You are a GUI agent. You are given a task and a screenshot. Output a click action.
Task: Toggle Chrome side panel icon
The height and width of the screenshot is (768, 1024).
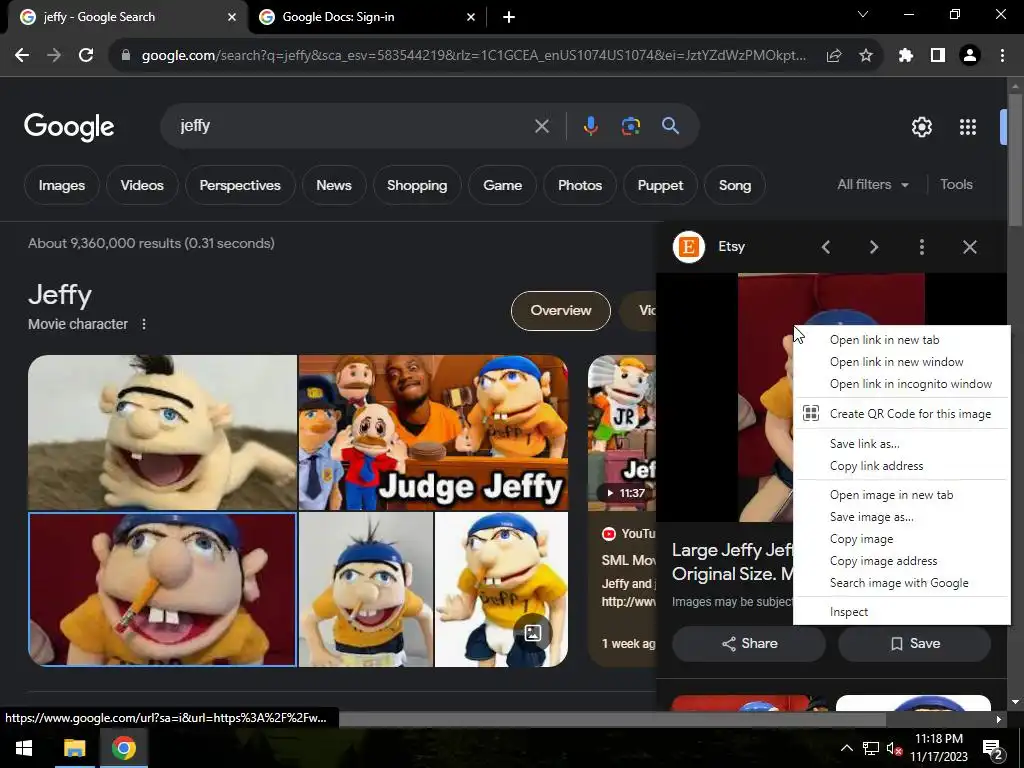point(938,56)
